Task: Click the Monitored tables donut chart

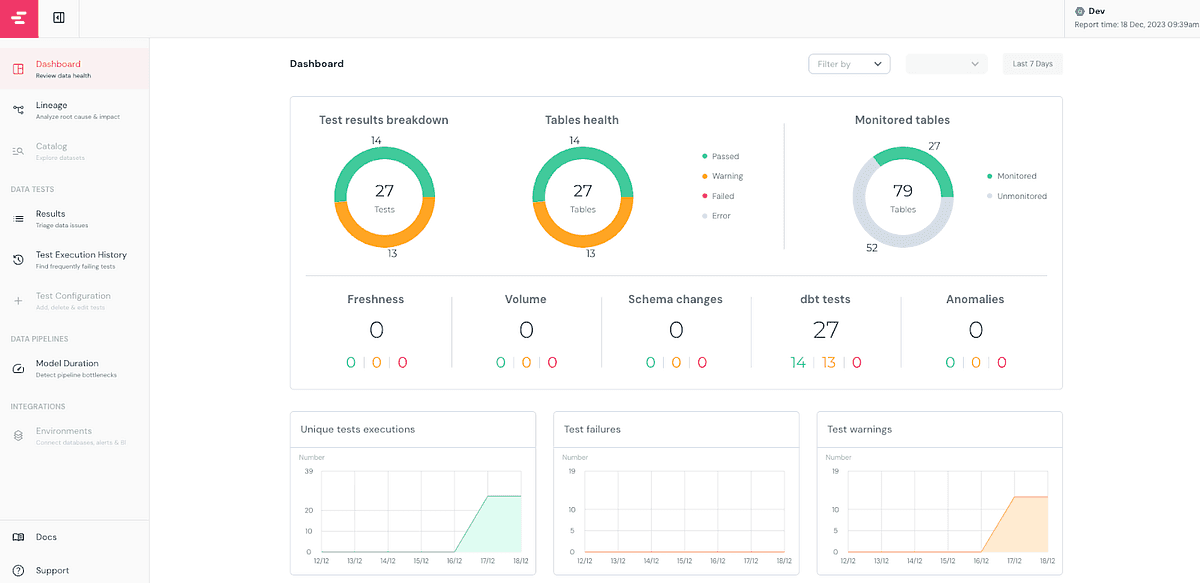Action: [903, 197]
